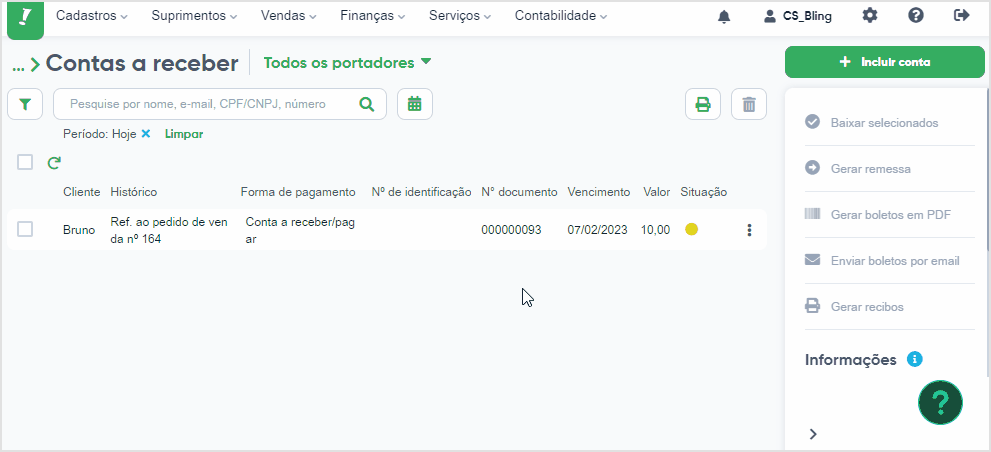Expand the Vendas menu
Screen dimensions: 991x452
pyautogui.click(x=289, y=16)
